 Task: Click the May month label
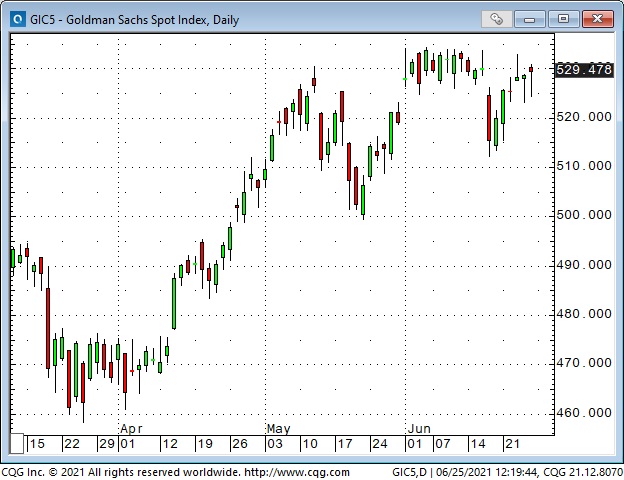279,429
